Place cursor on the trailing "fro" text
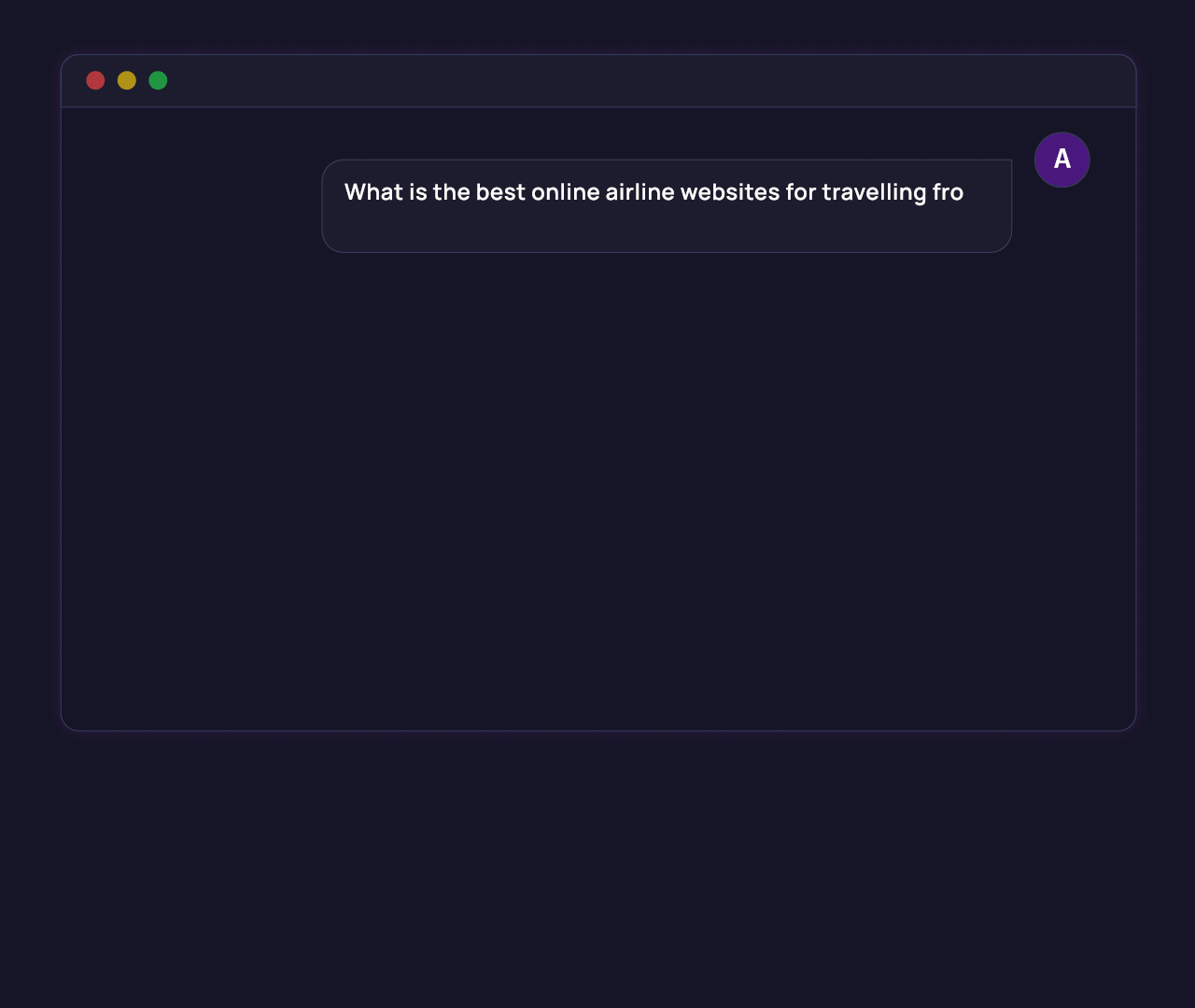 pyautogui.click(x=948, y=192)
